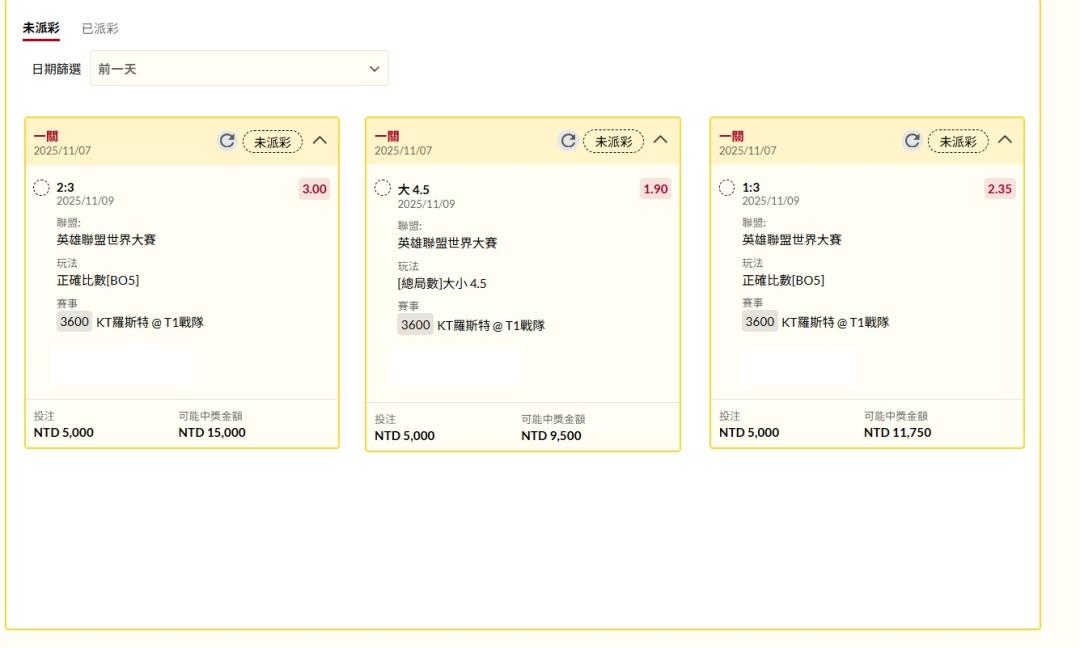The height and width of the screenshot is (648, 1080).
Task: Select the radio circle beside 1:3
Action: [x=727, y=188]
